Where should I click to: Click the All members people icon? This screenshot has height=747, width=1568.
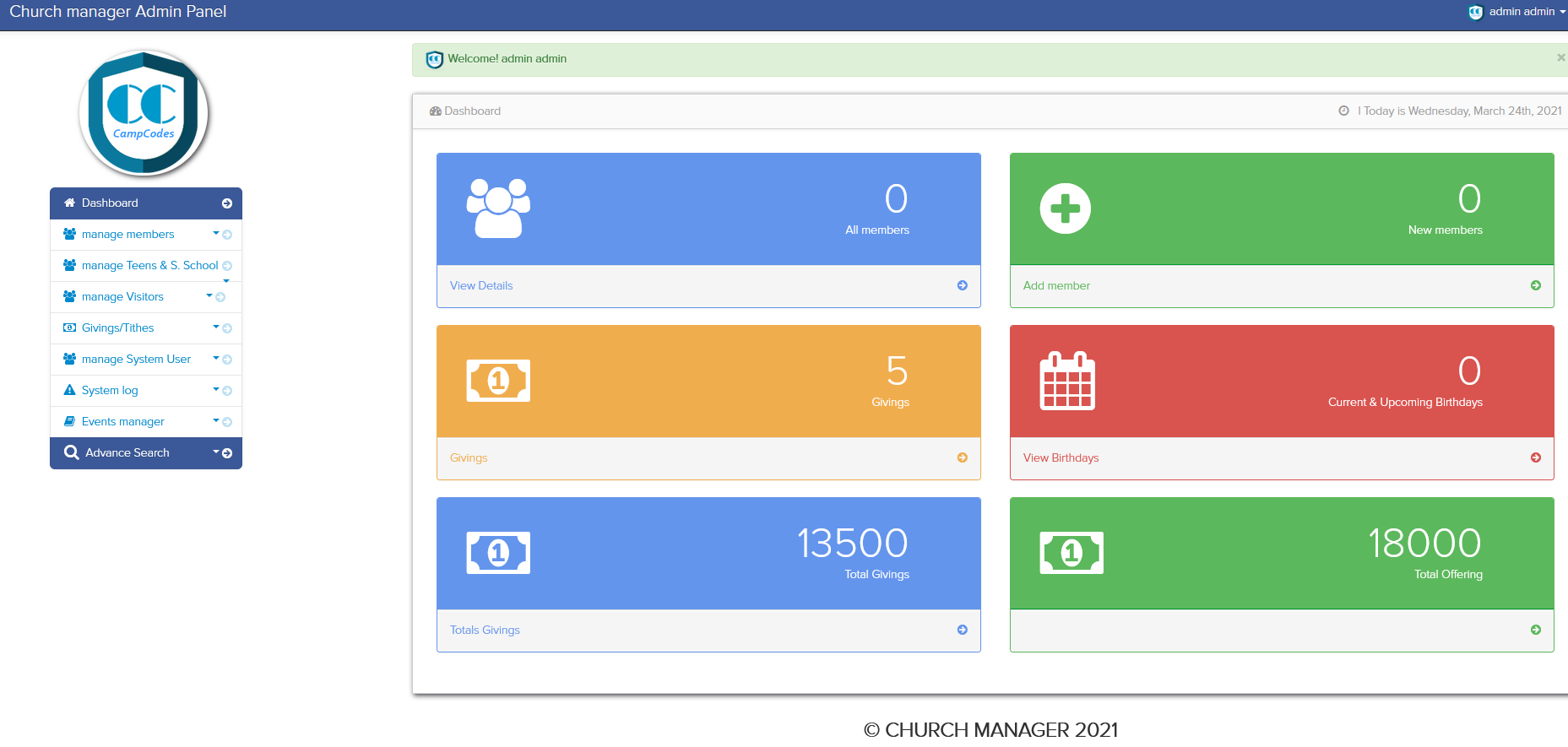498,208
